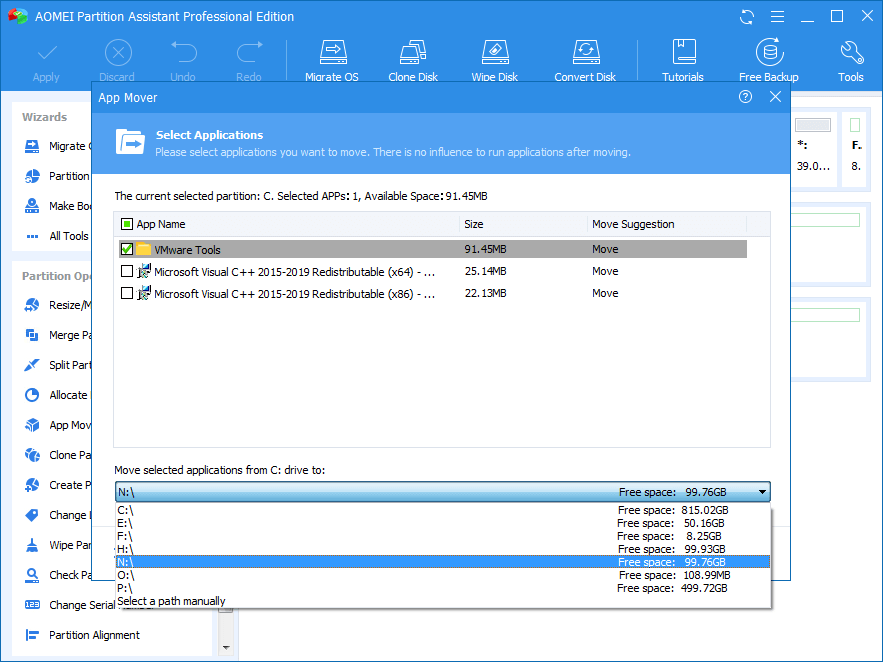Image resolution: width=883 pixels, height=662 pixels.
Task: Click the refresh icon in title bar
Action: coord(747,16)
